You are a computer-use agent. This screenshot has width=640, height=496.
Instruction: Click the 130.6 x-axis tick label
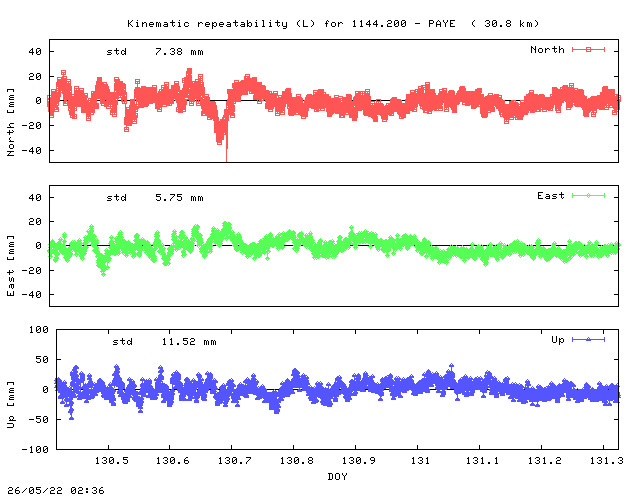coord(173,461)
